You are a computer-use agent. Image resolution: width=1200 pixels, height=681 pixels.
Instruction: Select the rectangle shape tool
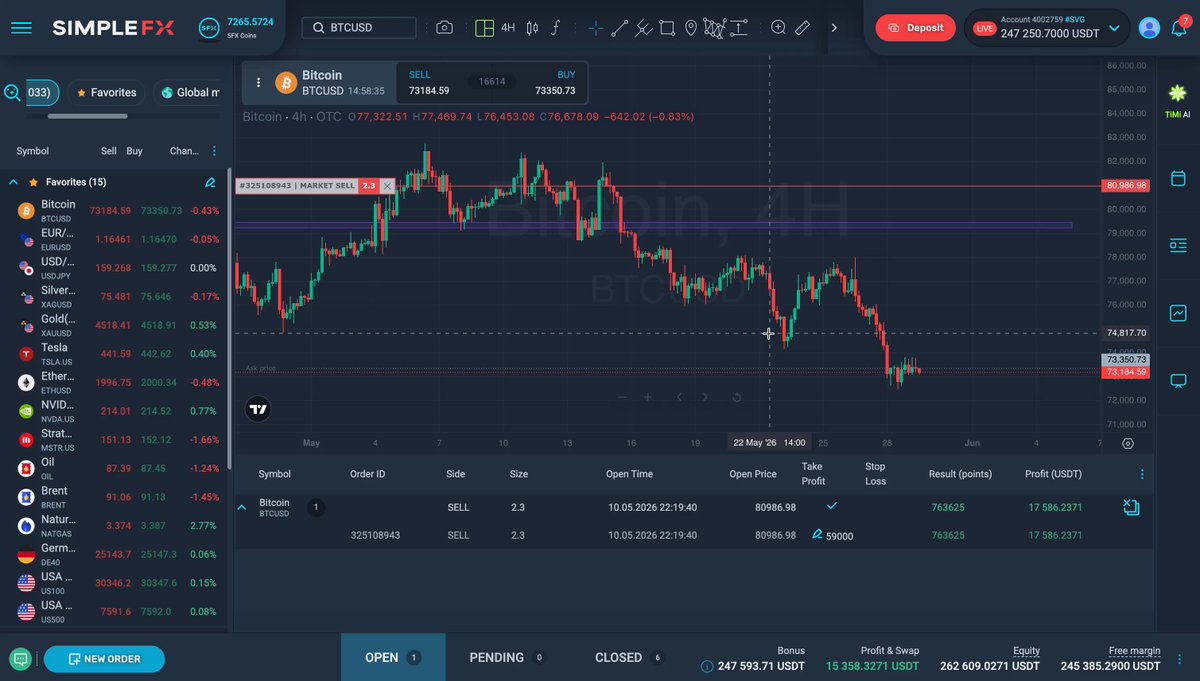coord(667,28)
